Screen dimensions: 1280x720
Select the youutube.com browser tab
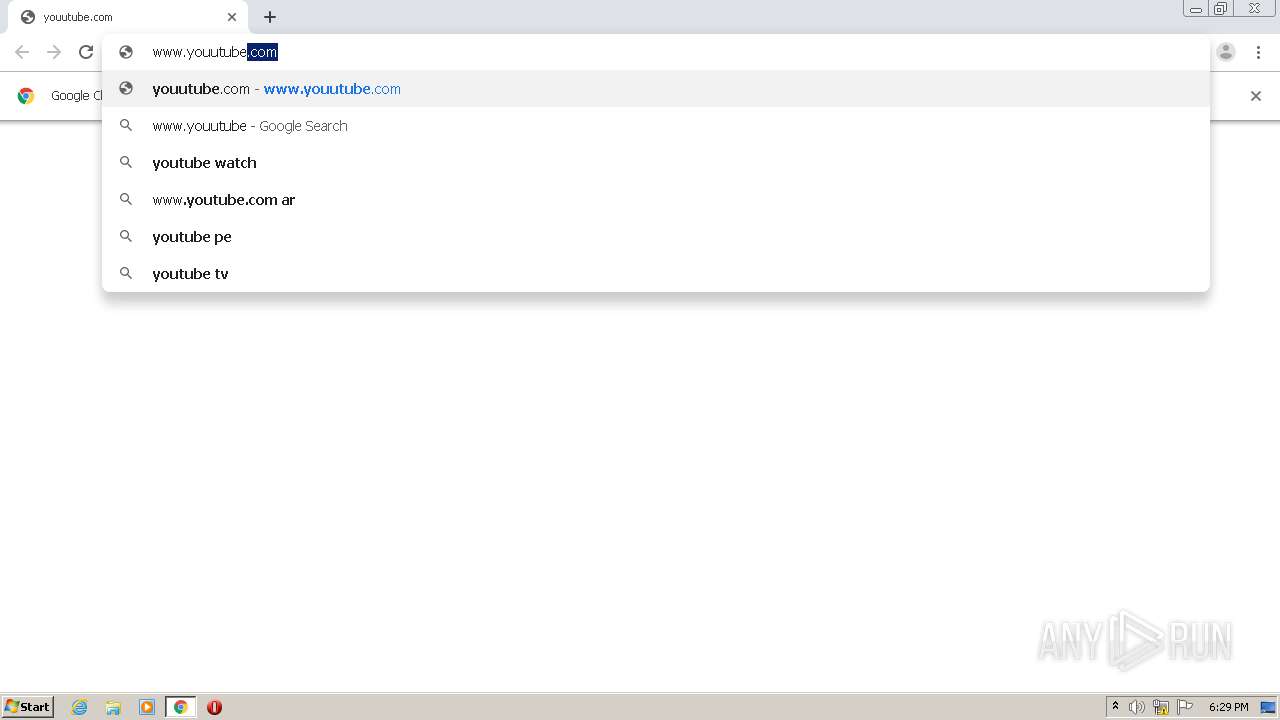(126, 17)
